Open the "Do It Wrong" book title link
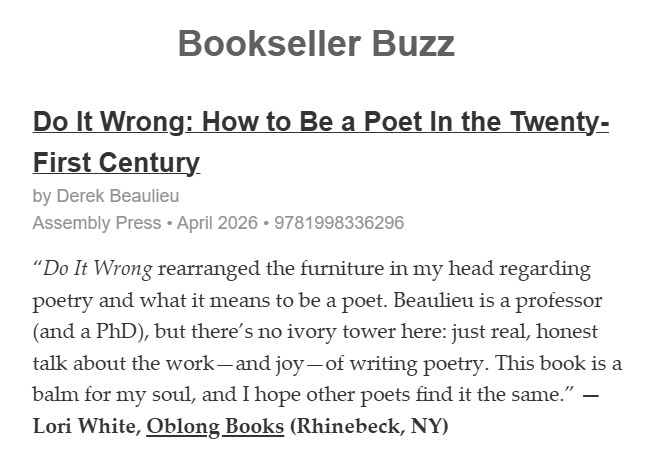The width and height of the screenshot is (652, 472). click(x=320, y=123)
